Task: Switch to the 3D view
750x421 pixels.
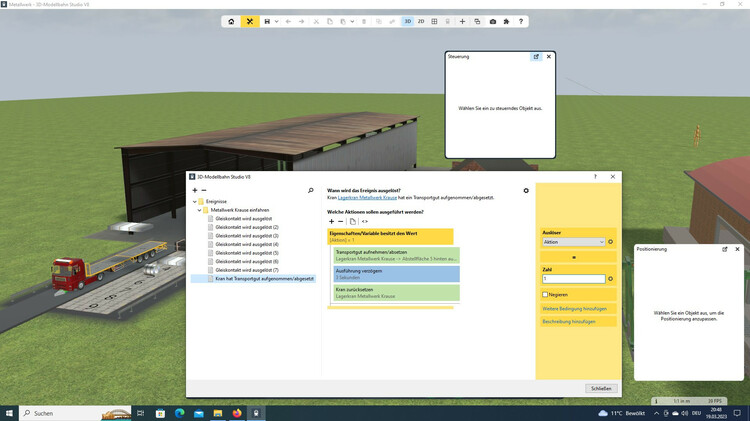Action: (408, 21)
